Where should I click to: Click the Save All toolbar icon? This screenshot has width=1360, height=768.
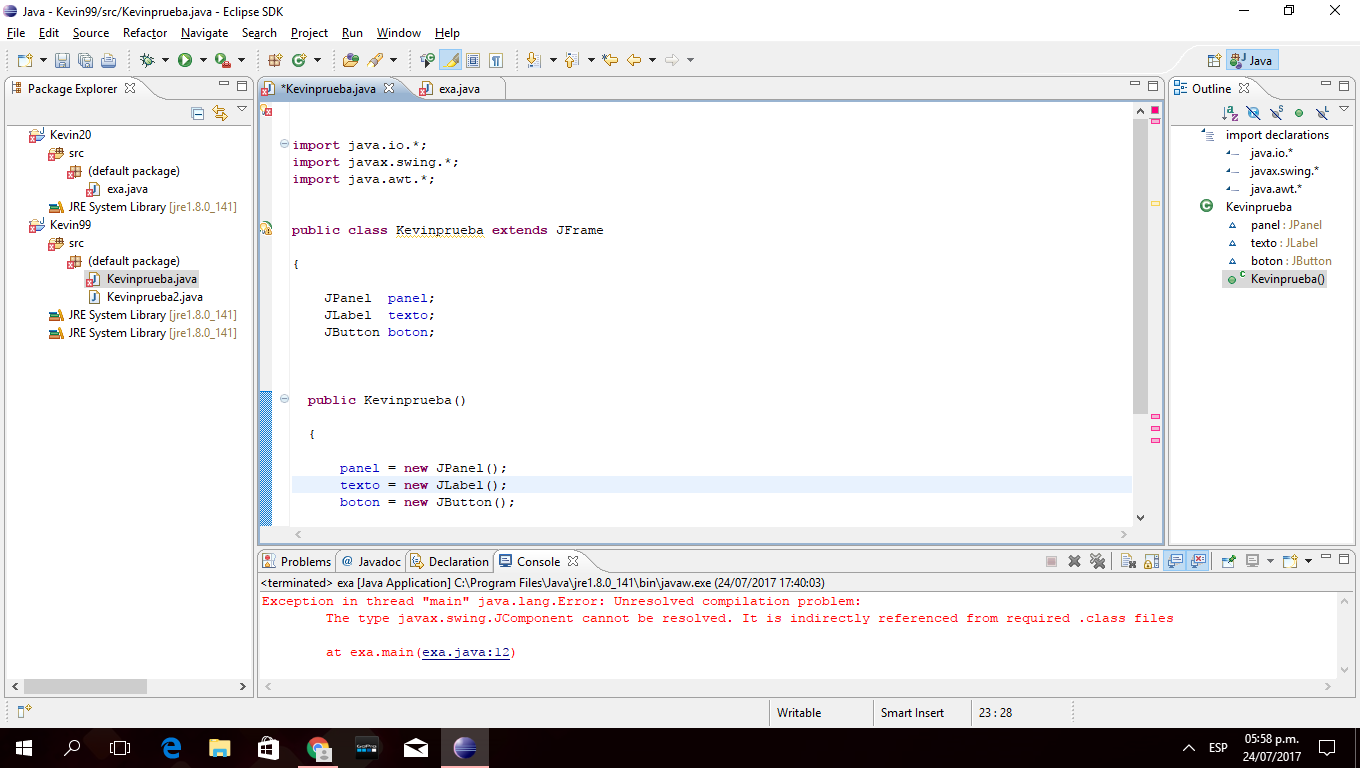click(x=85, y=60)
